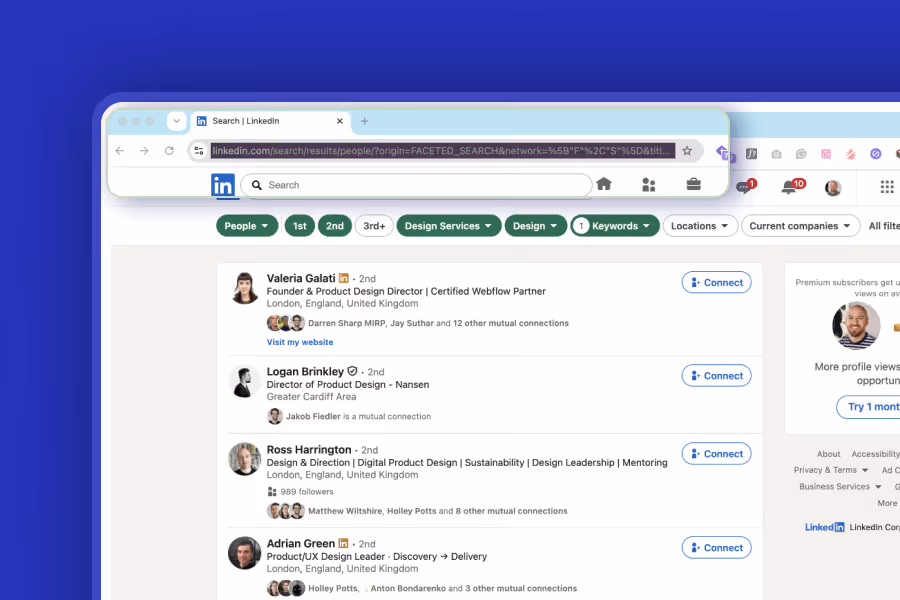The width and height of the screenshot is (900, 600).
Task: Open the Design Services filter dropdown
Action: [449, 226]
